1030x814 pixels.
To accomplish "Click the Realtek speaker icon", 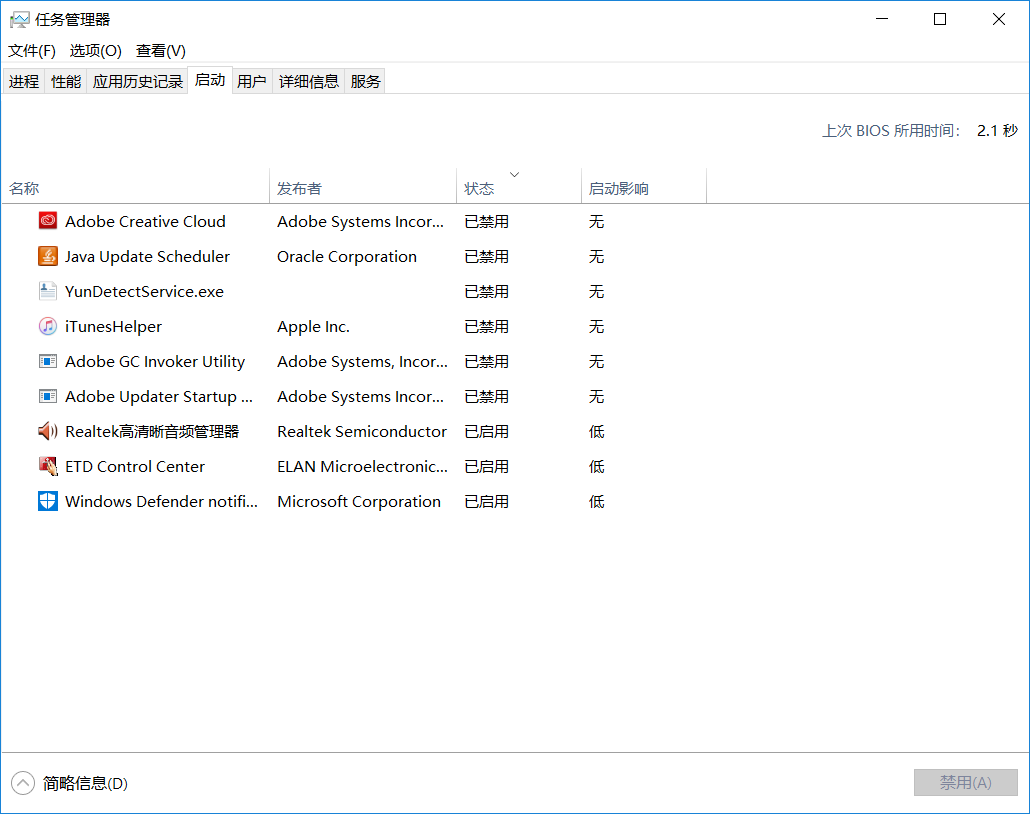I will tap(48, 431).
